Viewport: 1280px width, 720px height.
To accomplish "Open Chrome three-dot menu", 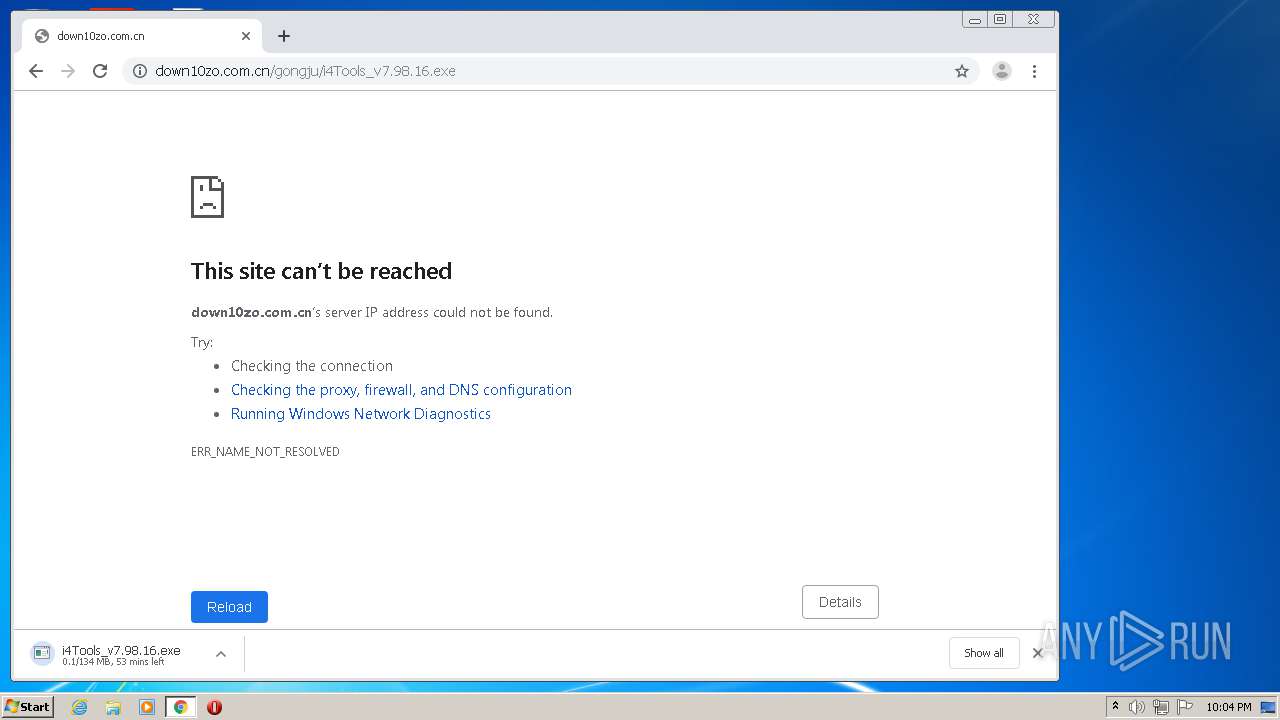I will pos(1034,71).
